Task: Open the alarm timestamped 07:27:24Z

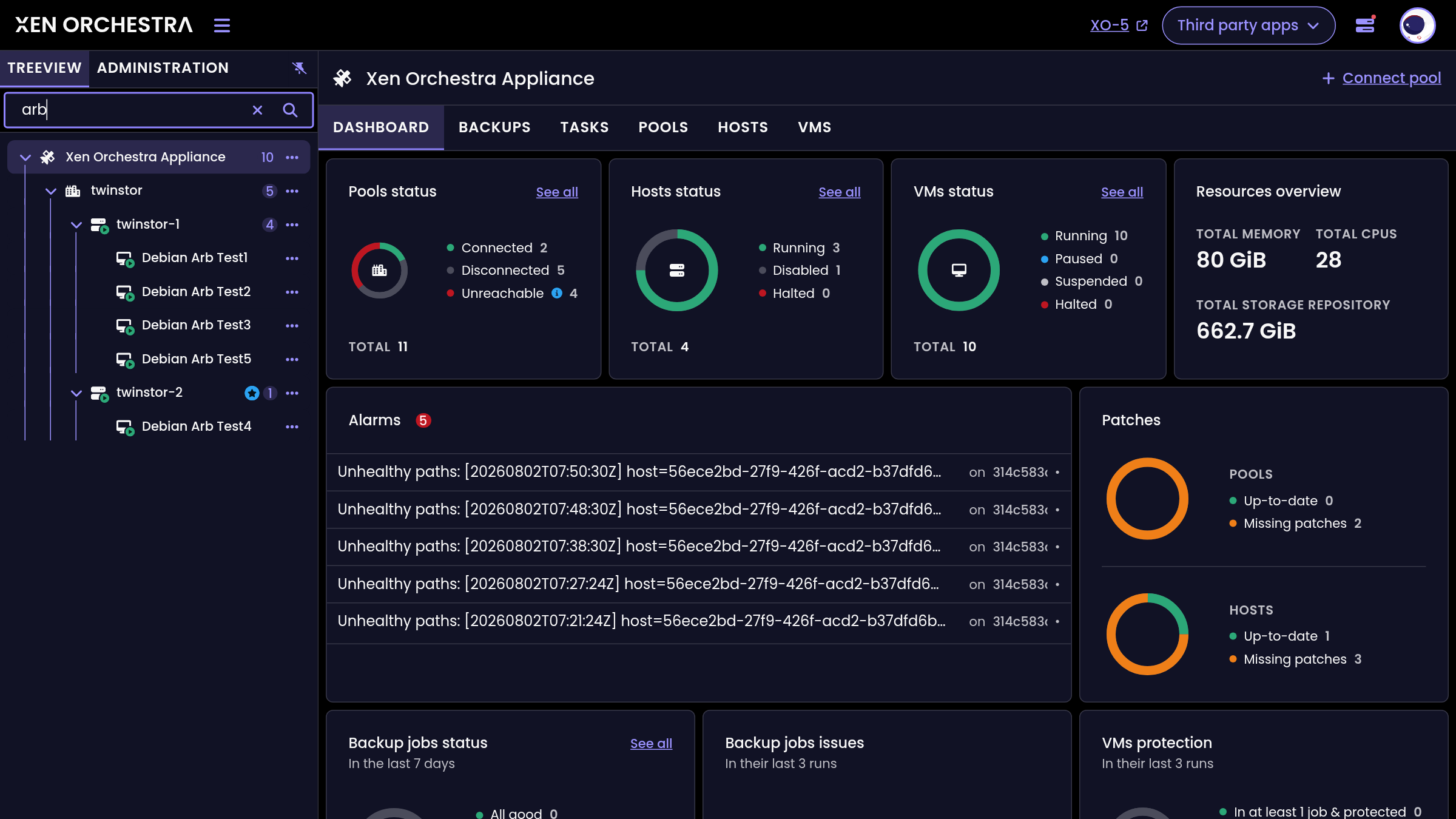Action: pos(698,584)
